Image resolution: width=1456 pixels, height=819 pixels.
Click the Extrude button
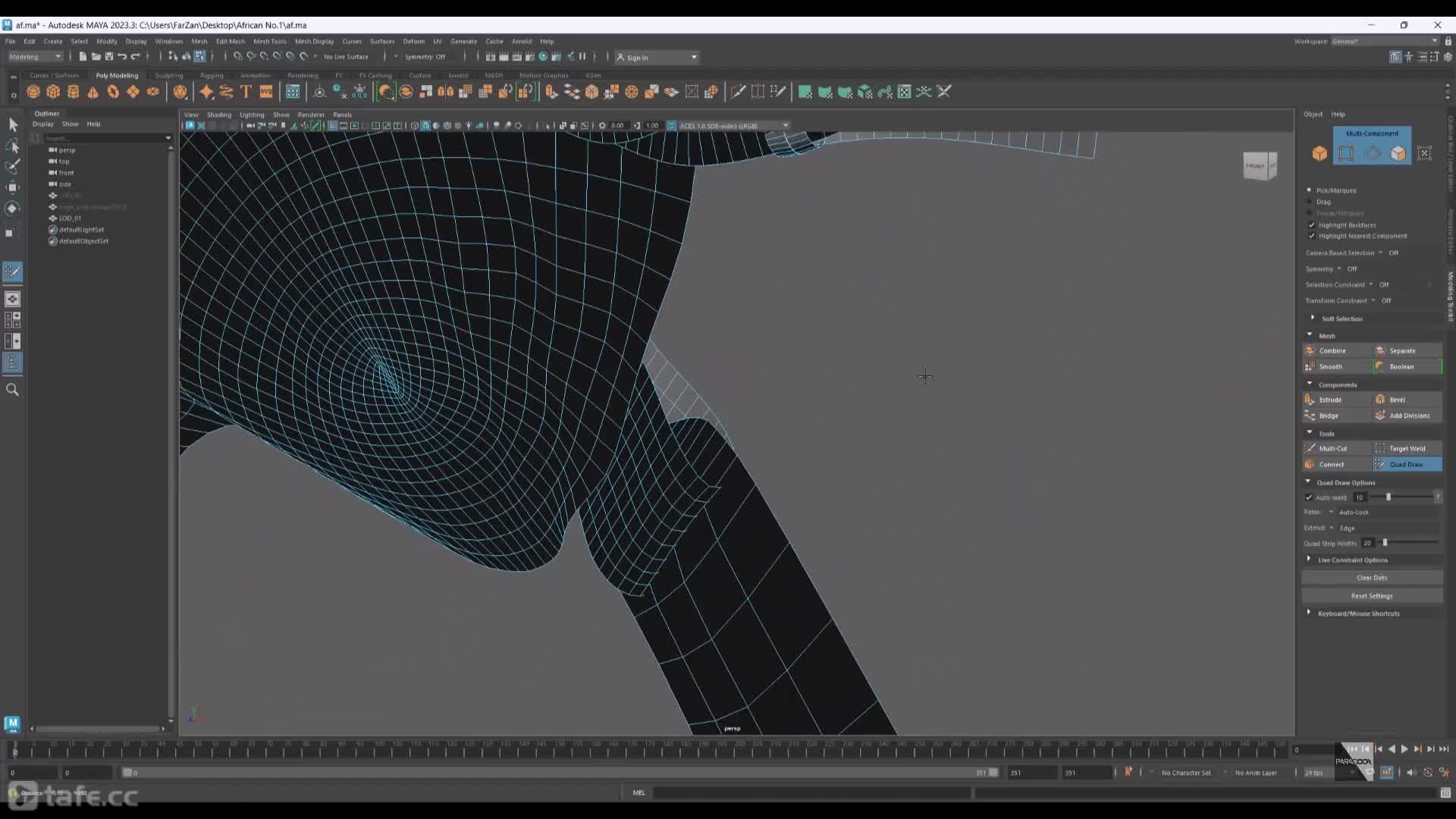coord(1337,400)
